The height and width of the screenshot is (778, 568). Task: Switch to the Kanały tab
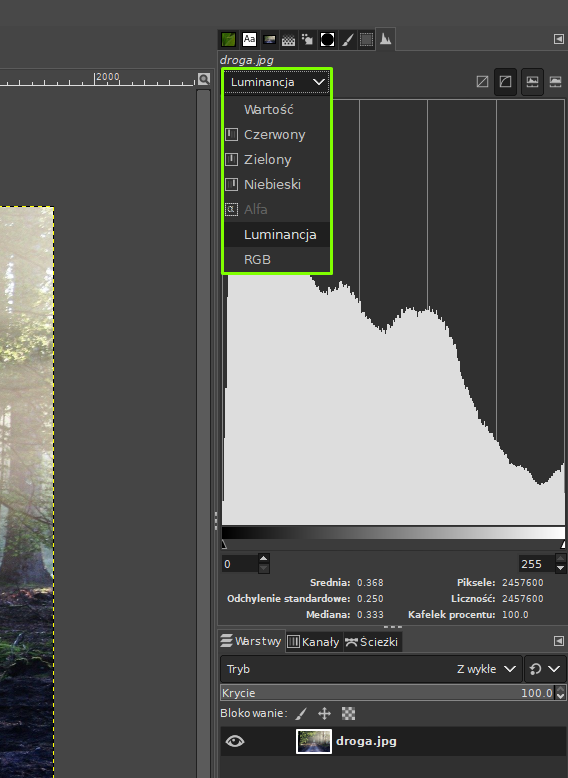(x=314, y=642)
